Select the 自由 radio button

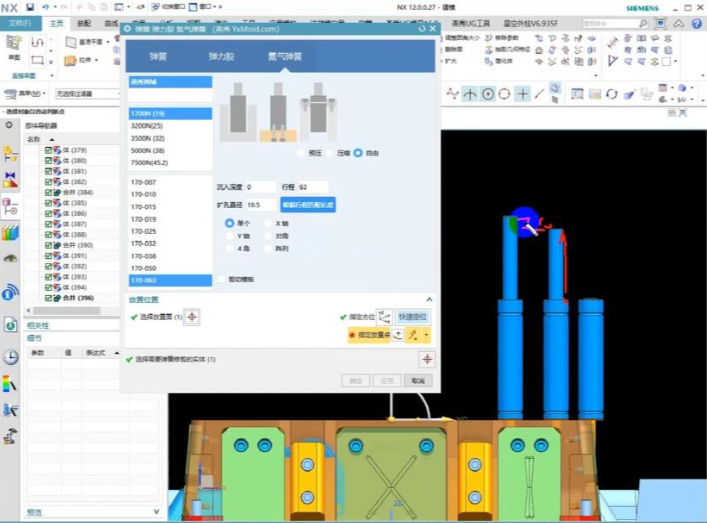pyautogui.click(x=358, y=153)
